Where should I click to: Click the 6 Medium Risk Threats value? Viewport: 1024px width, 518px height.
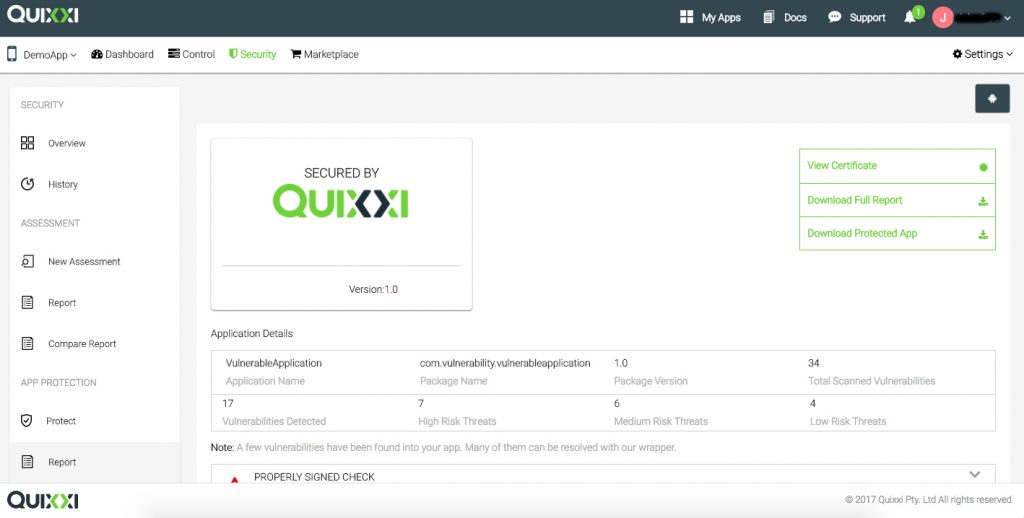pos(616,404)
